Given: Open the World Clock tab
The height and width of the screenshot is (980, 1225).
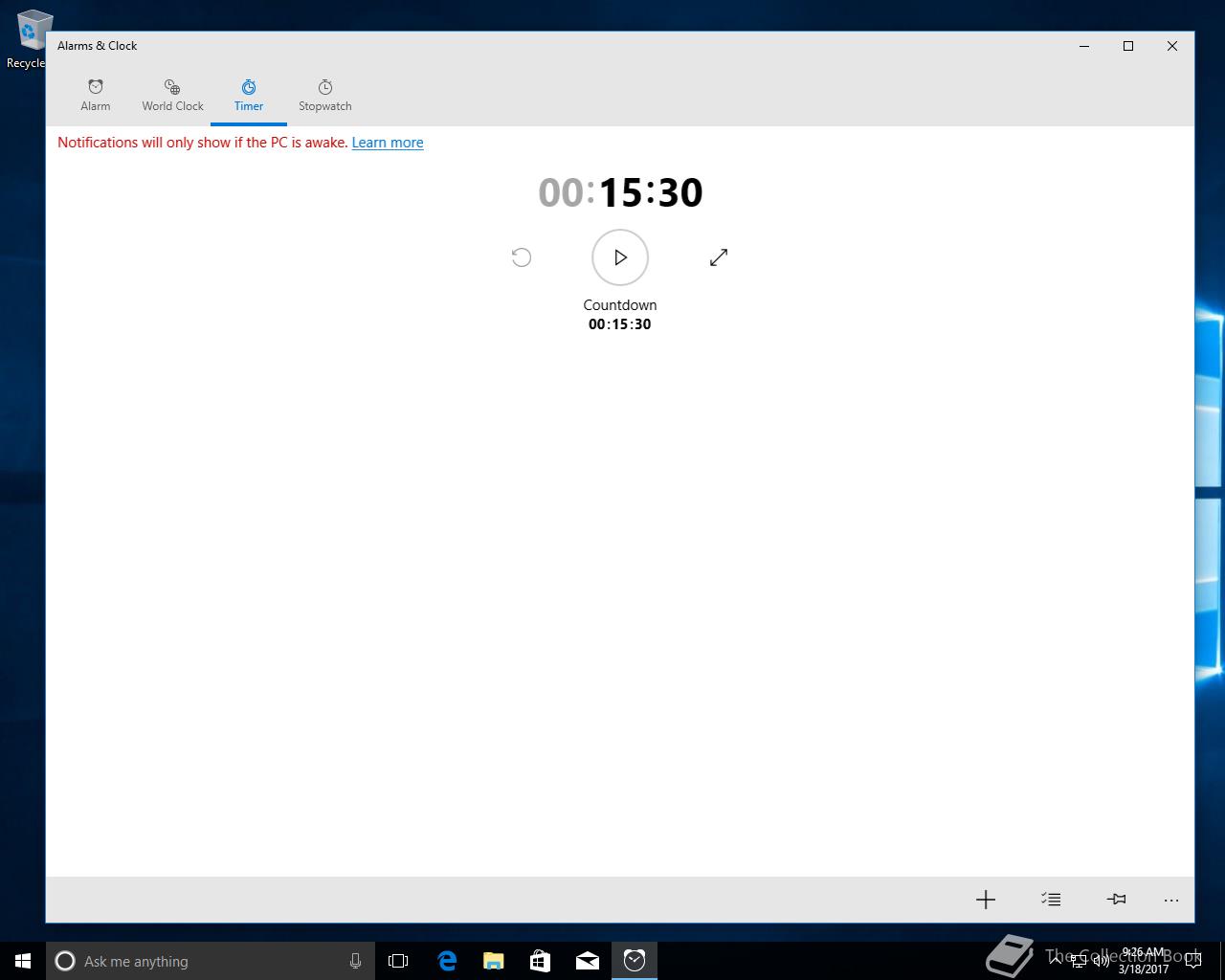Looking at the screenshot, I should point(172,96).
